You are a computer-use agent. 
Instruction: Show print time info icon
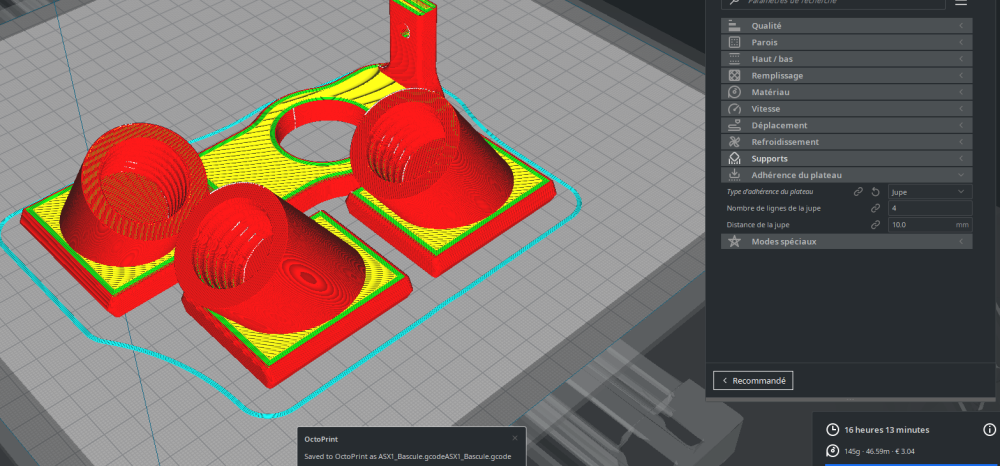coord(989,430)
